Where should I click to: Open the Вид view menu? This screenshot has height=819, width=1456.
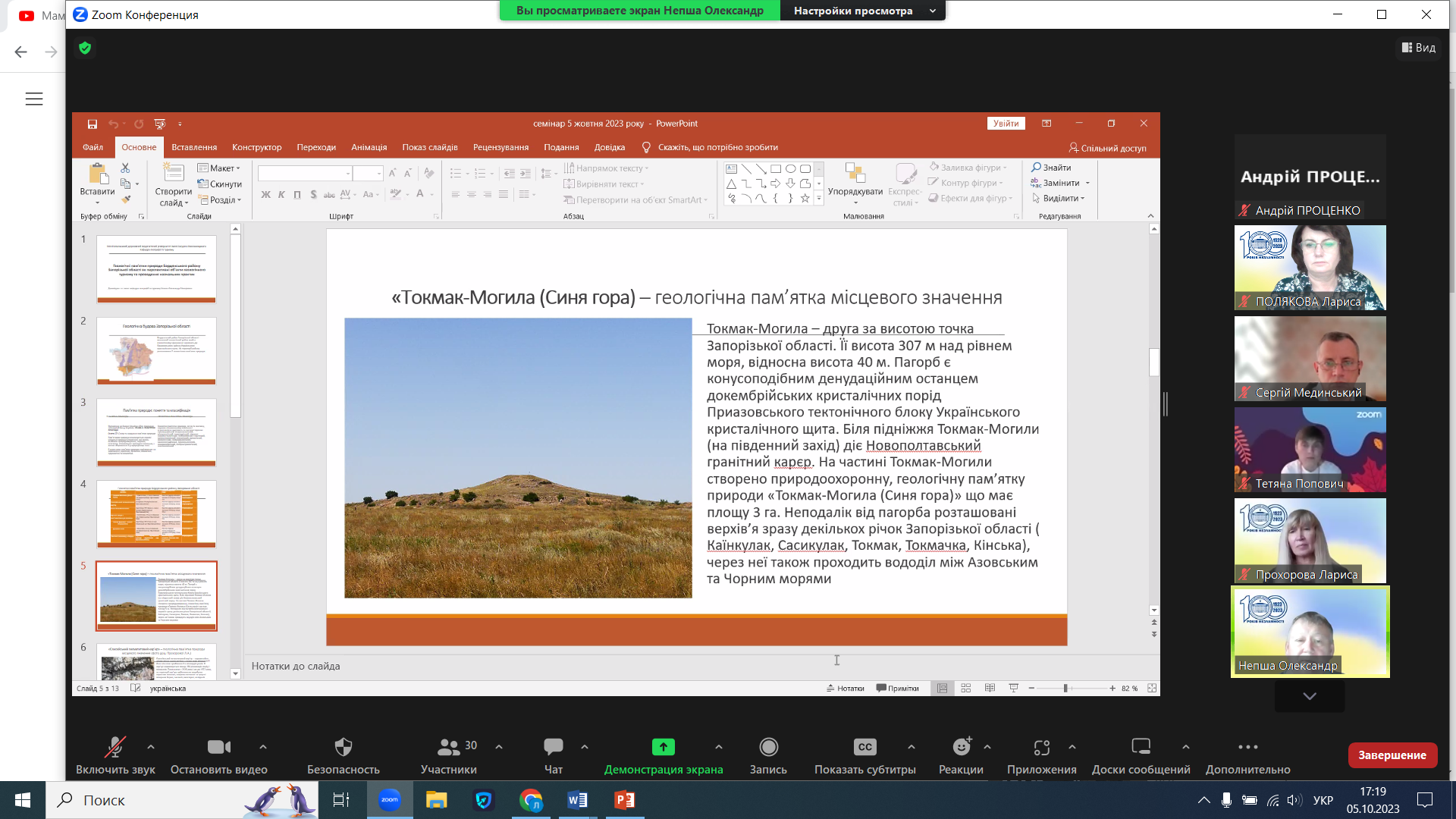pos(1418,48)
